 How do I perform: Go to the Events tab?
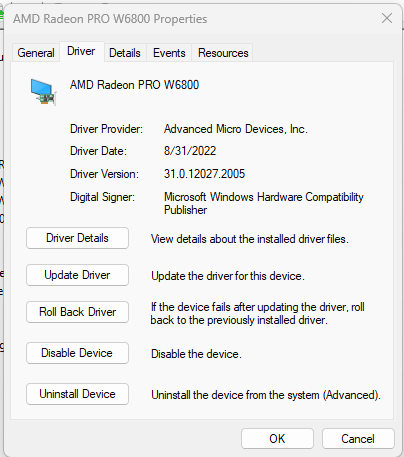169,53
